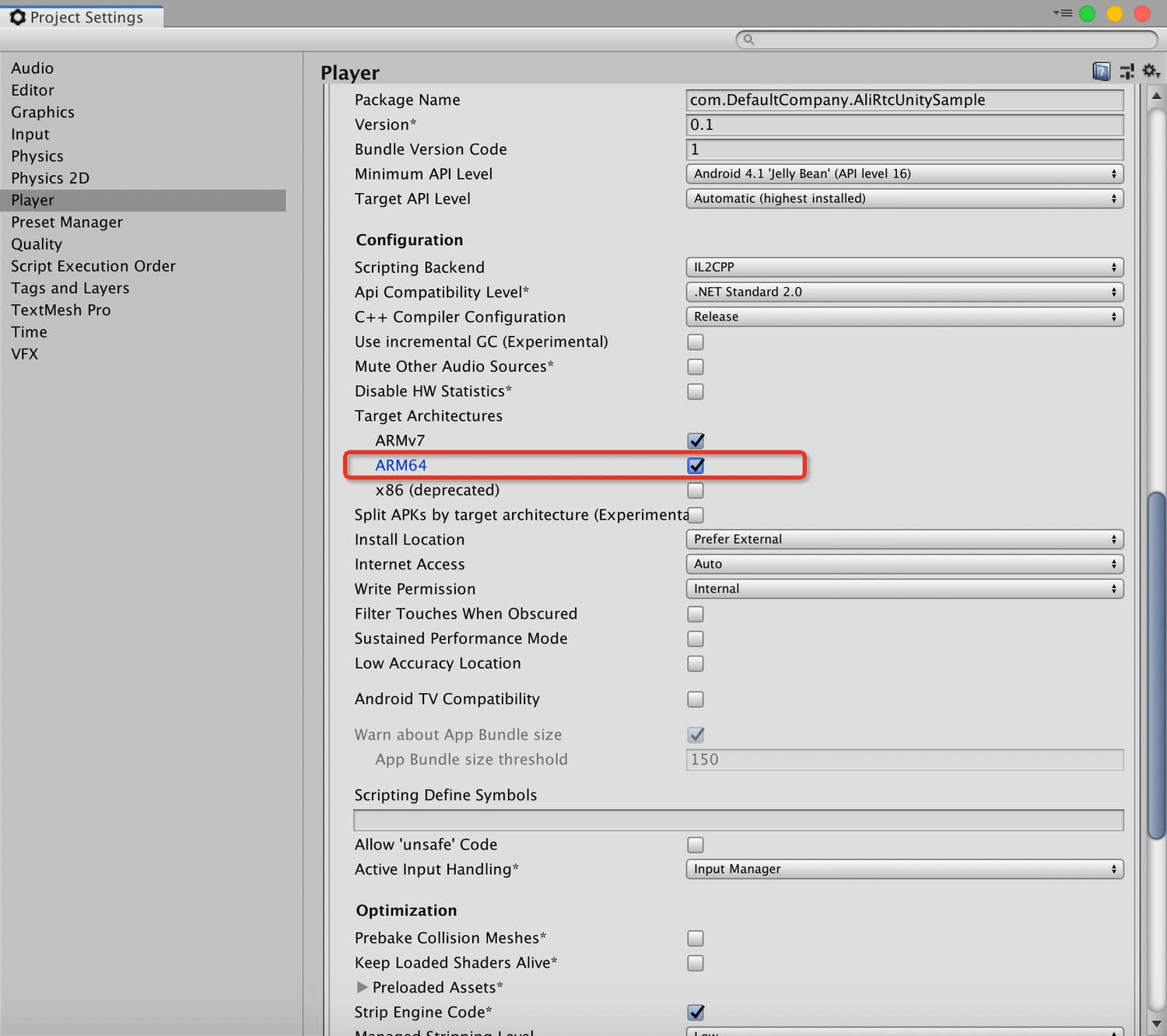This screenshot has width=1167, height=1036.
Task: Click the Project Settings gear tab icon
Action: pyautogui.click(x=18, y=17)
